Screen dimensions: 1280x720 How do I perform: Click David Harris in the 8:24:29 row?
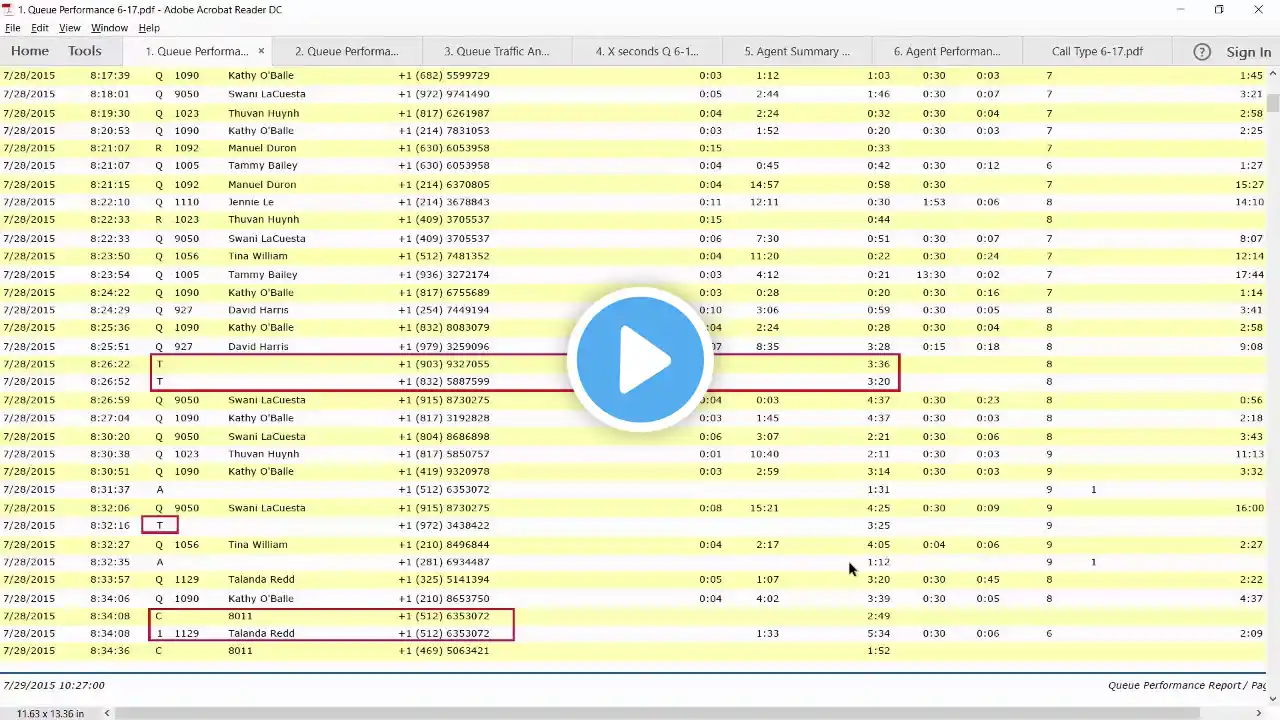tap(258, 310)
